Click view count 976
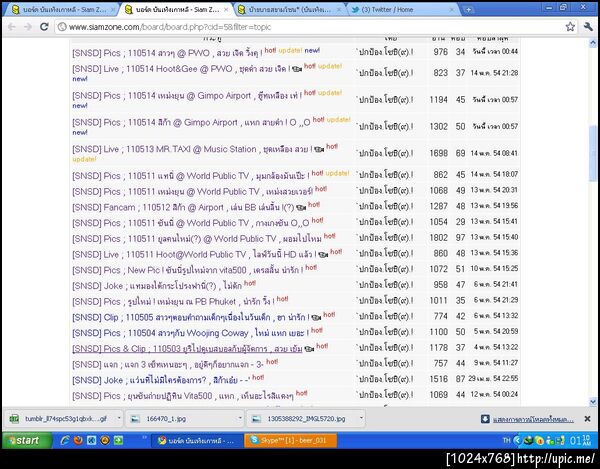 [x=440, y=52]
